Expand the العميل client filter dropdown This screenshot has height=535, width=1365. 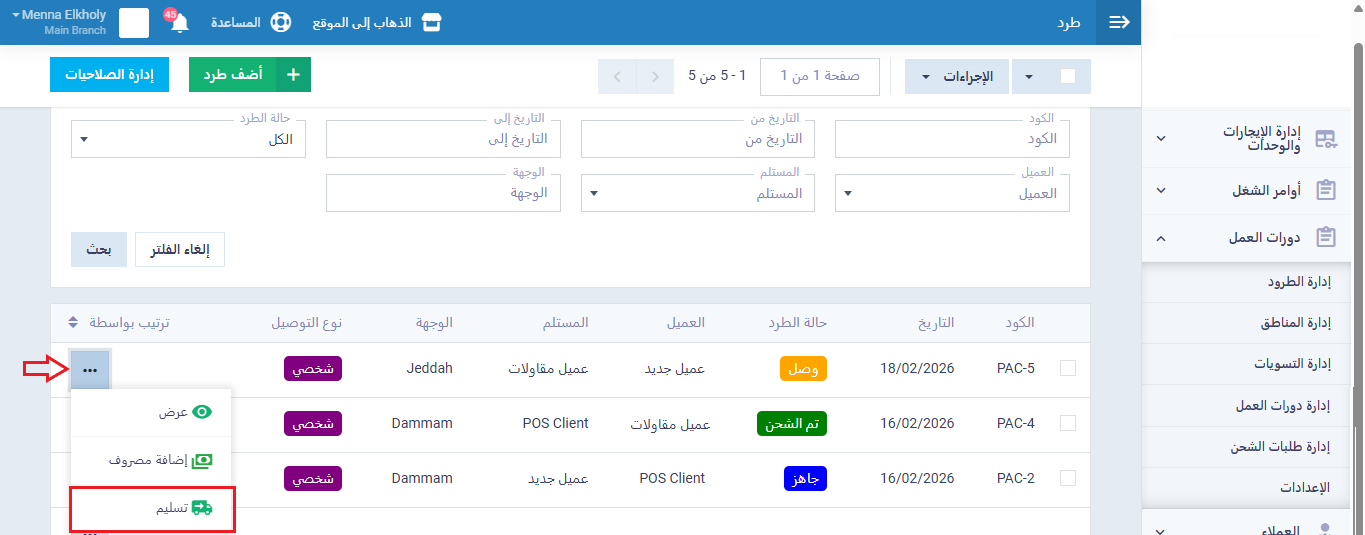pyautogui.click(x=952, y=194)
